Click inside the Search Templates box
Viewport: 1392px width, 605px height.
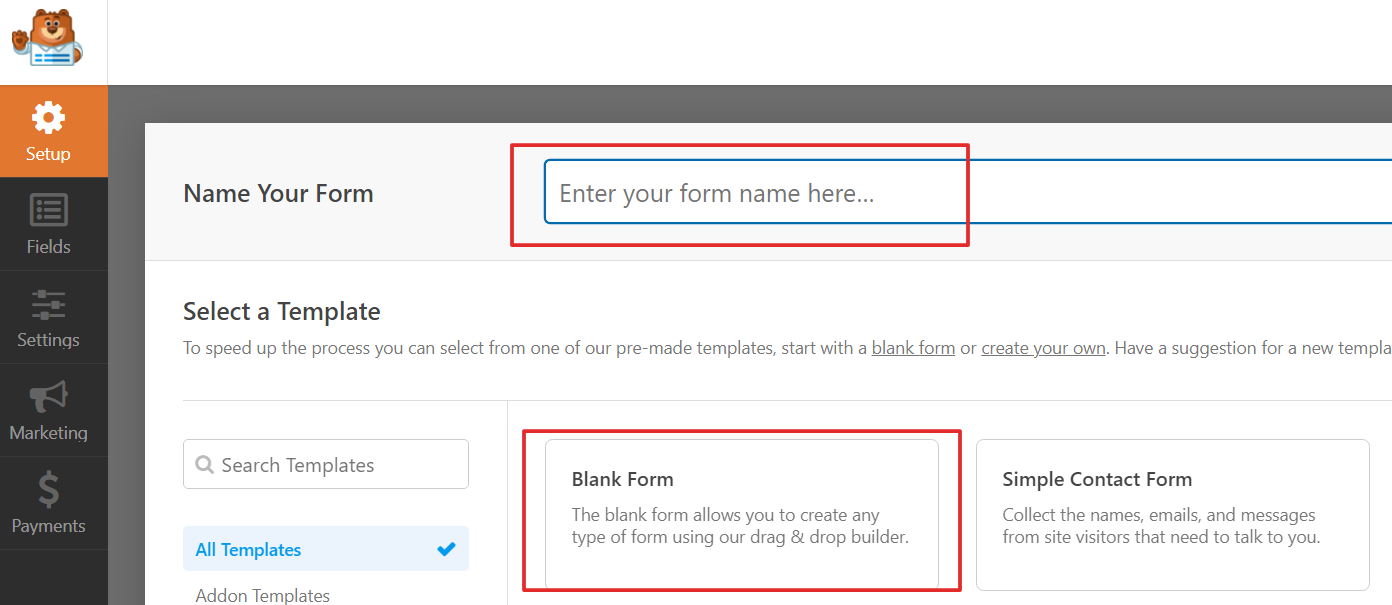[x=325, y=464]
